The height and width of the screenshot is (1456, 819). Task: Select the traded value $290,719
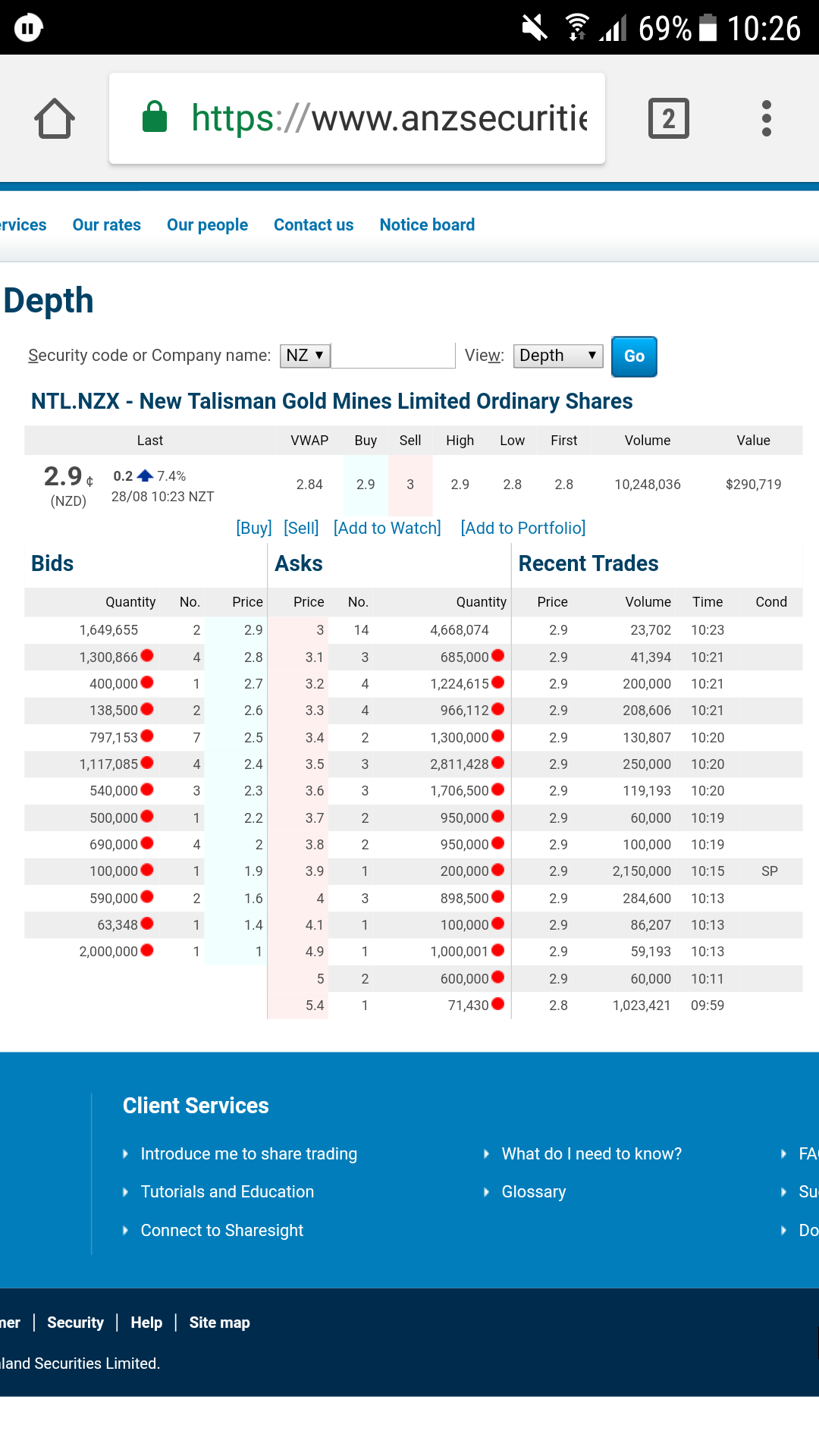(x=753, y=485)
